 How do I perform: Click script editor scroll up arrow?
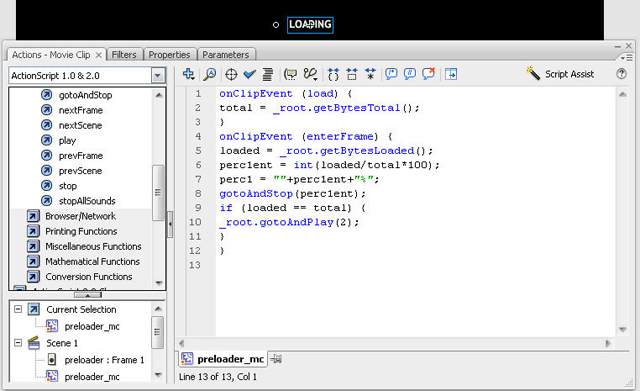tap(622, 95)
